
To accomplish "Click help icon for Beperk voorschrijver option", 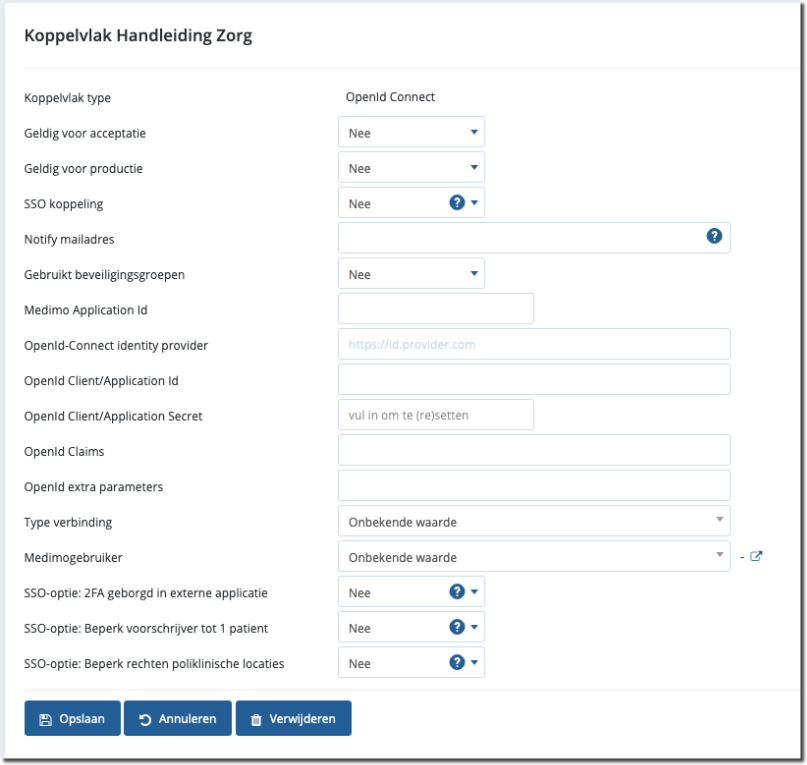I will click(457, 627).
